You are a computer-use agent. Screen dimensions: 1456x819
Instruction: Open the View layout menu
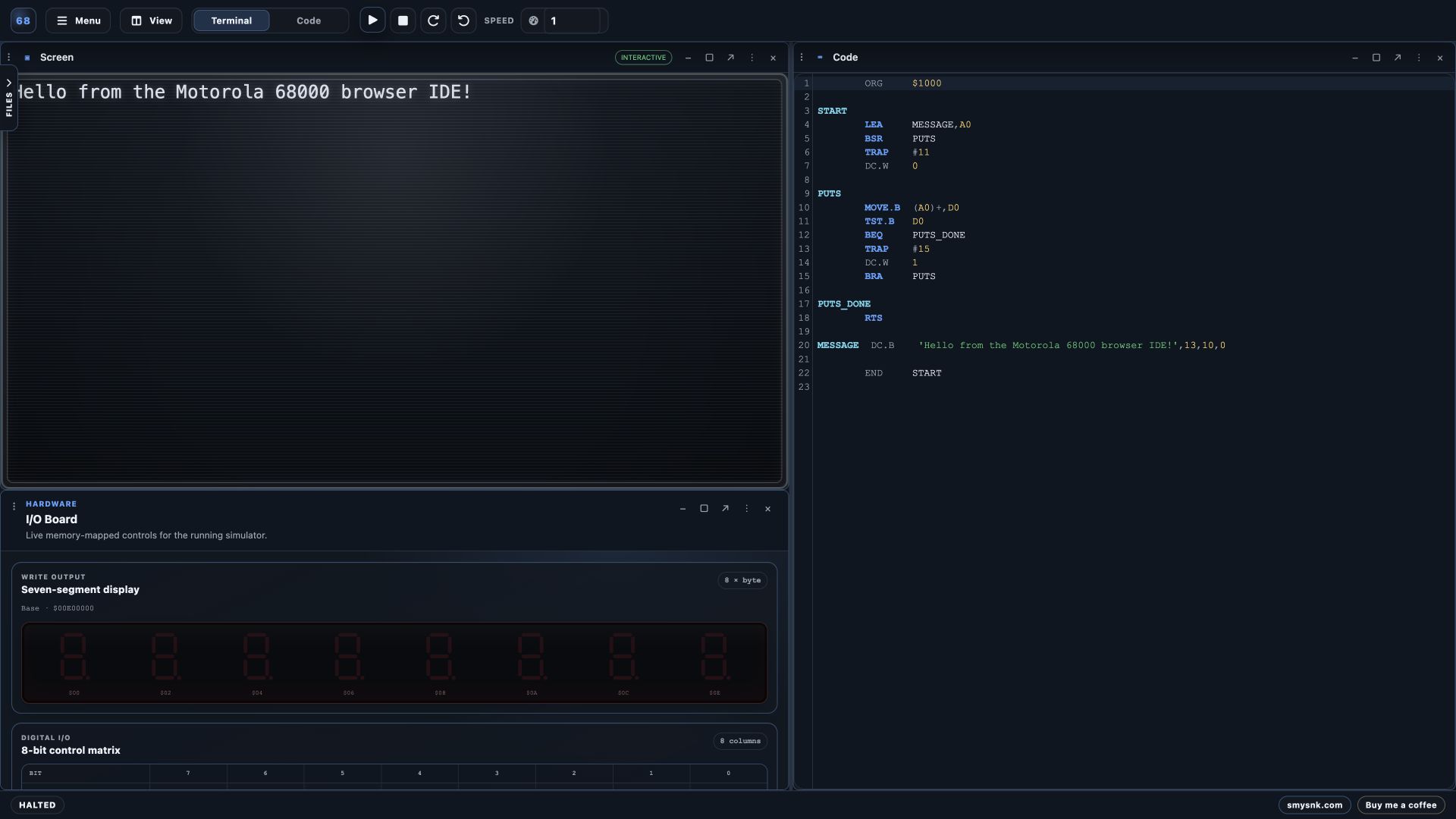[x=151, y=20]
